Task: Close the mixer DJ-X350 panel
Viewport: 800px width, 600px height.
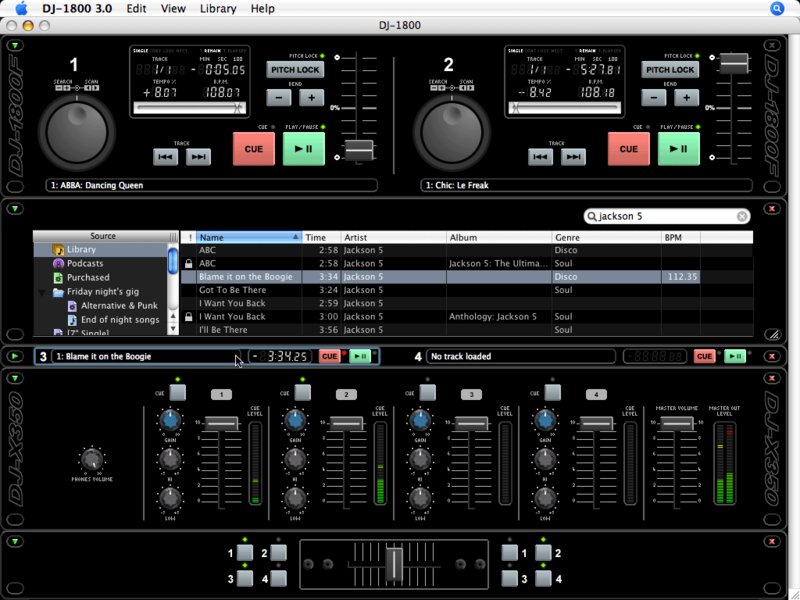Action: tap(772, 378)
